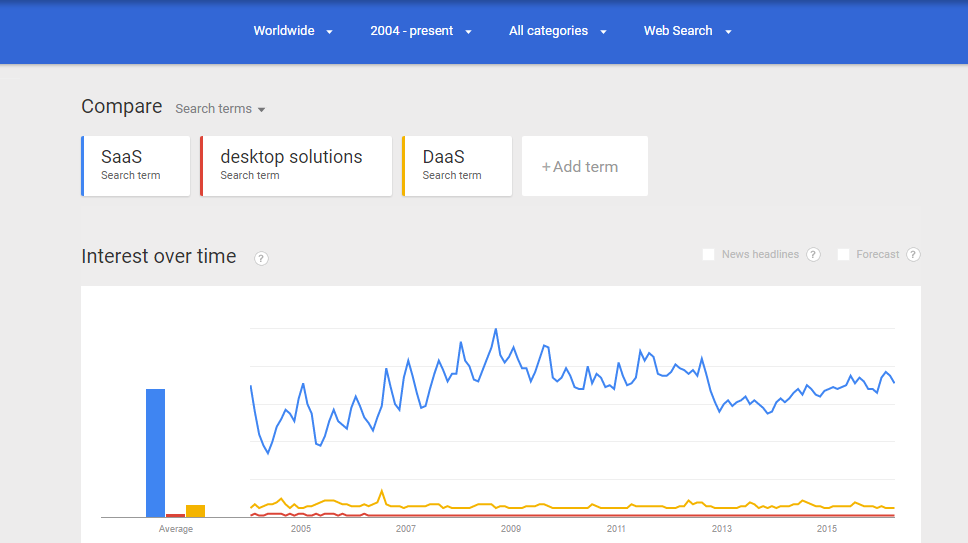This screenshot has height=543, width=968.
Task: Click the yellow DaaS spike near 2007
Action: click(382, 492)
